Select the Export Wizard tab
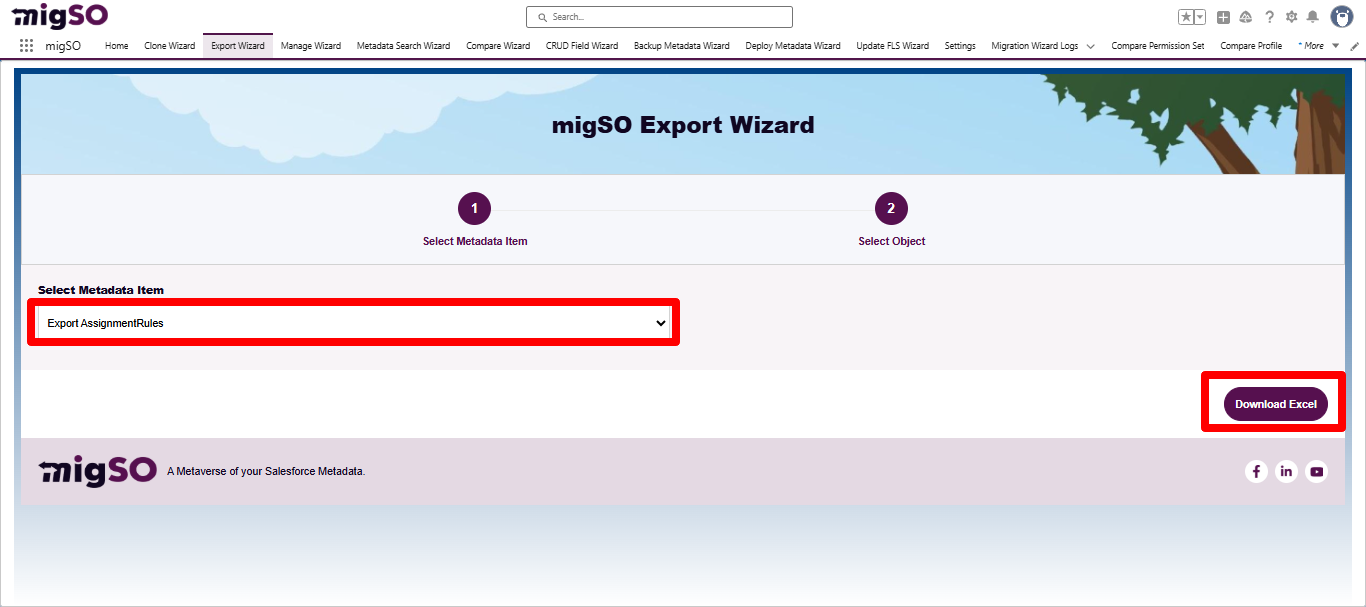This screenshot has height=607, width=1366. click(x=238, y=46)
